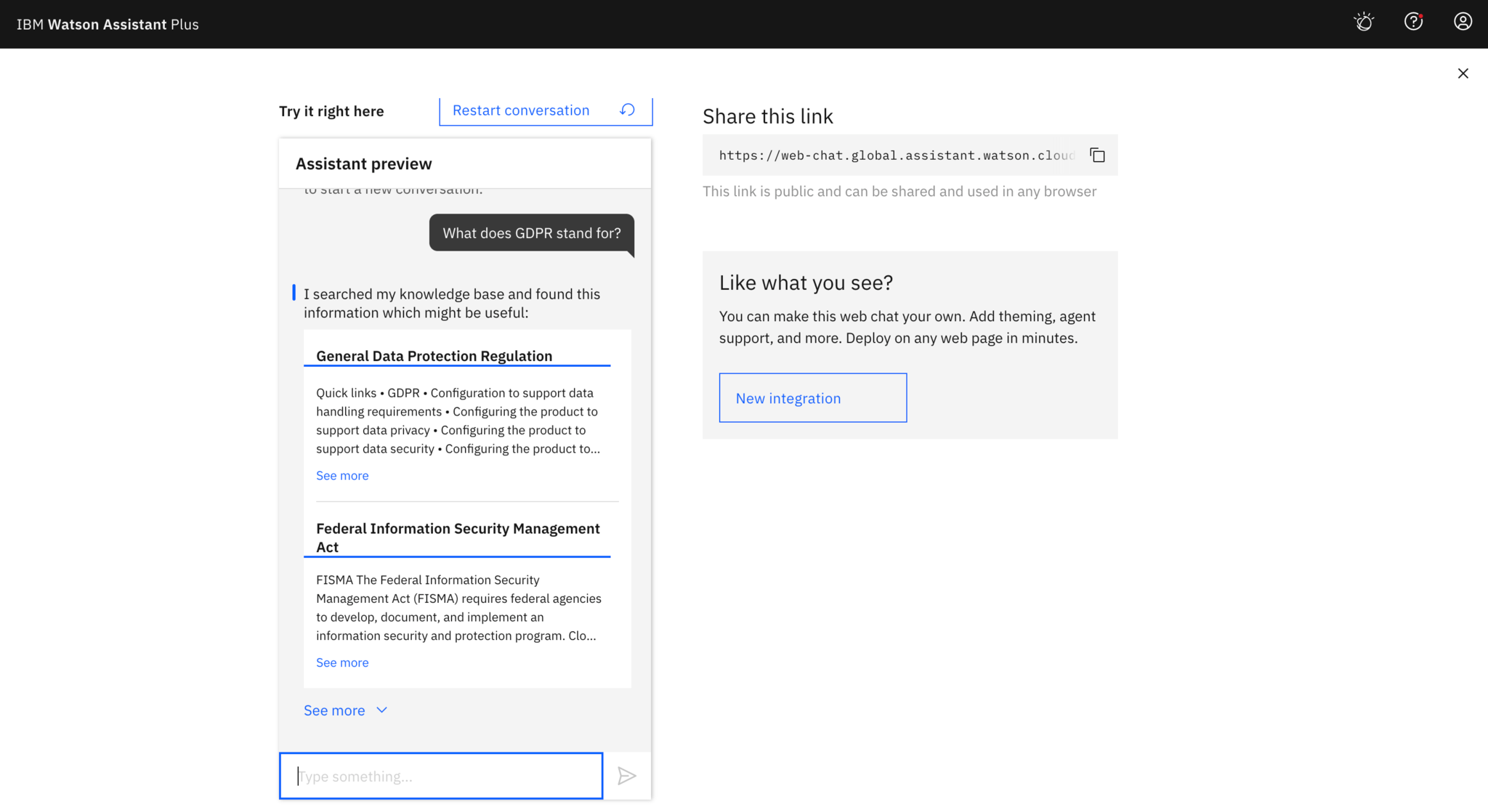
Task: Expand See more under GDPR result
Action: (342, 476)
